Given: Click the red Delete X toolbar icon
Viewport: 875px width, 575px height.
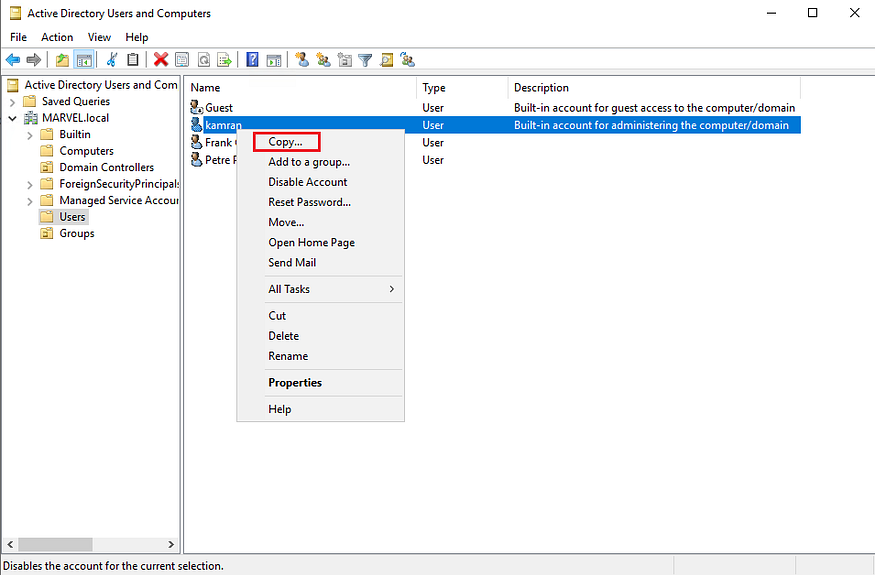Looking at the screenshot, I should point(160,60).
